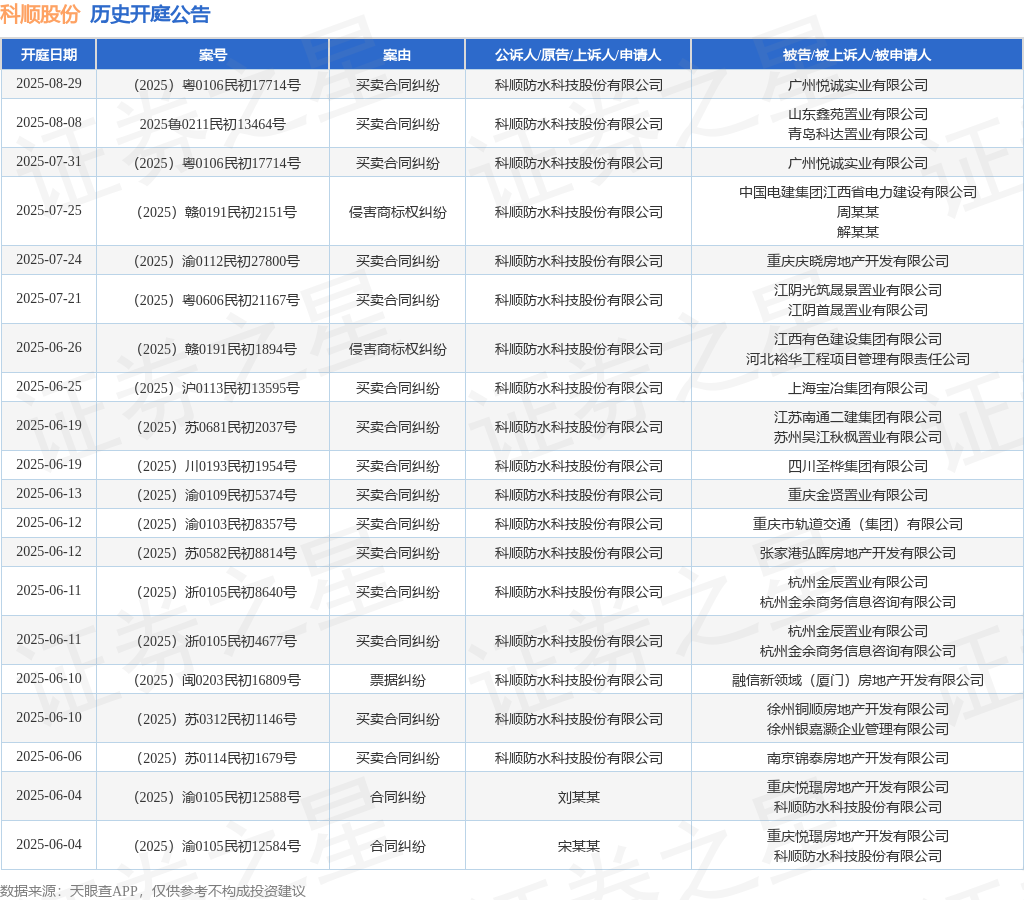Screen dimensions: 1024x900
Task: Click the date cell 2025-06-25
Action: click(49, 387)
